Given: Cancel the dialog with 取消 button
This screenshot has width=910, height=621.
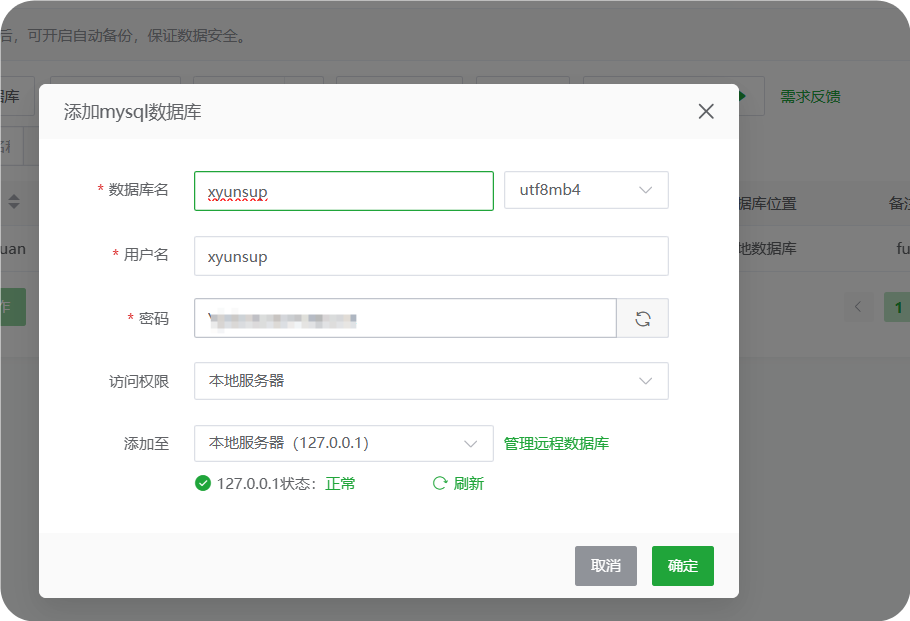Looking at the screenshot, I should [606, 565].
